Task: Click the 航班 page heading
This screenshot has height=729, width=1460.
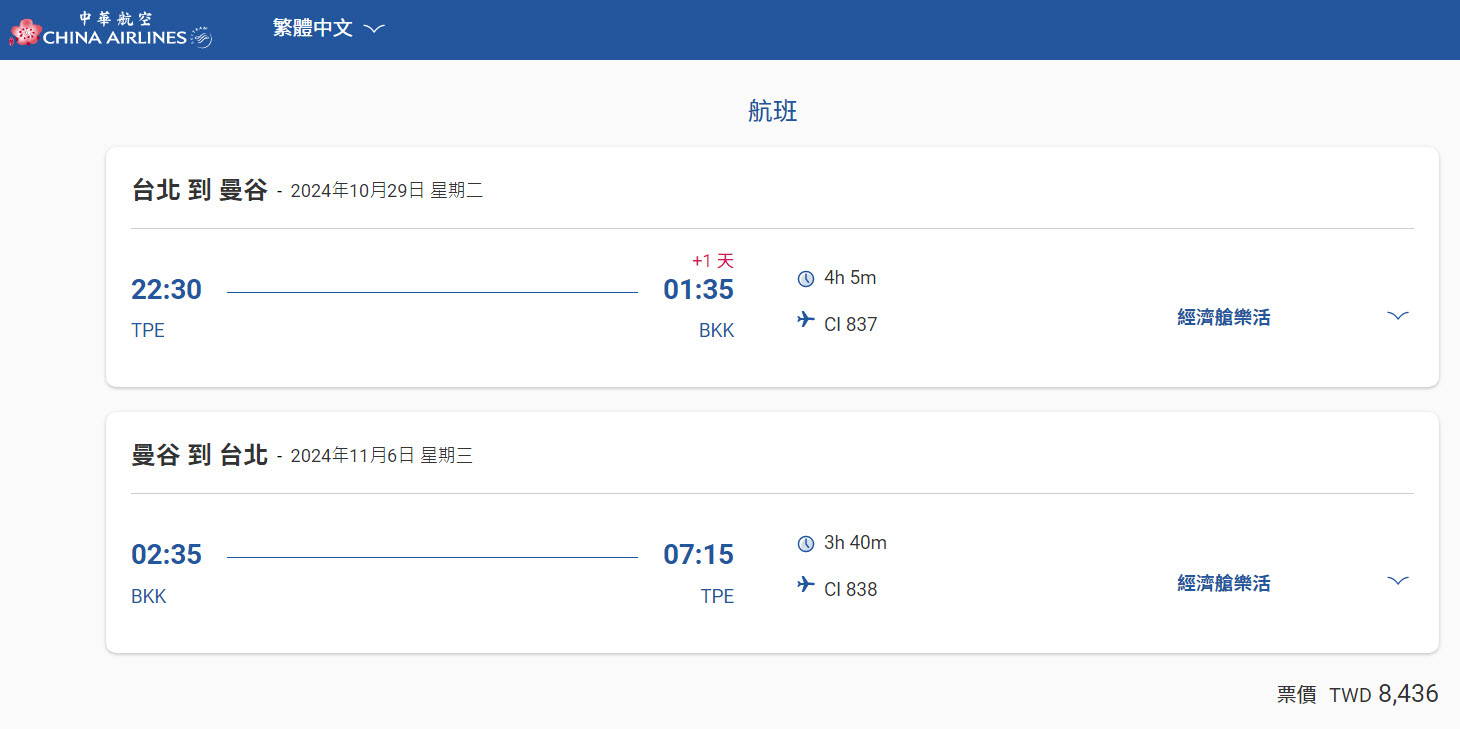Action: click(x=773, y=111)
